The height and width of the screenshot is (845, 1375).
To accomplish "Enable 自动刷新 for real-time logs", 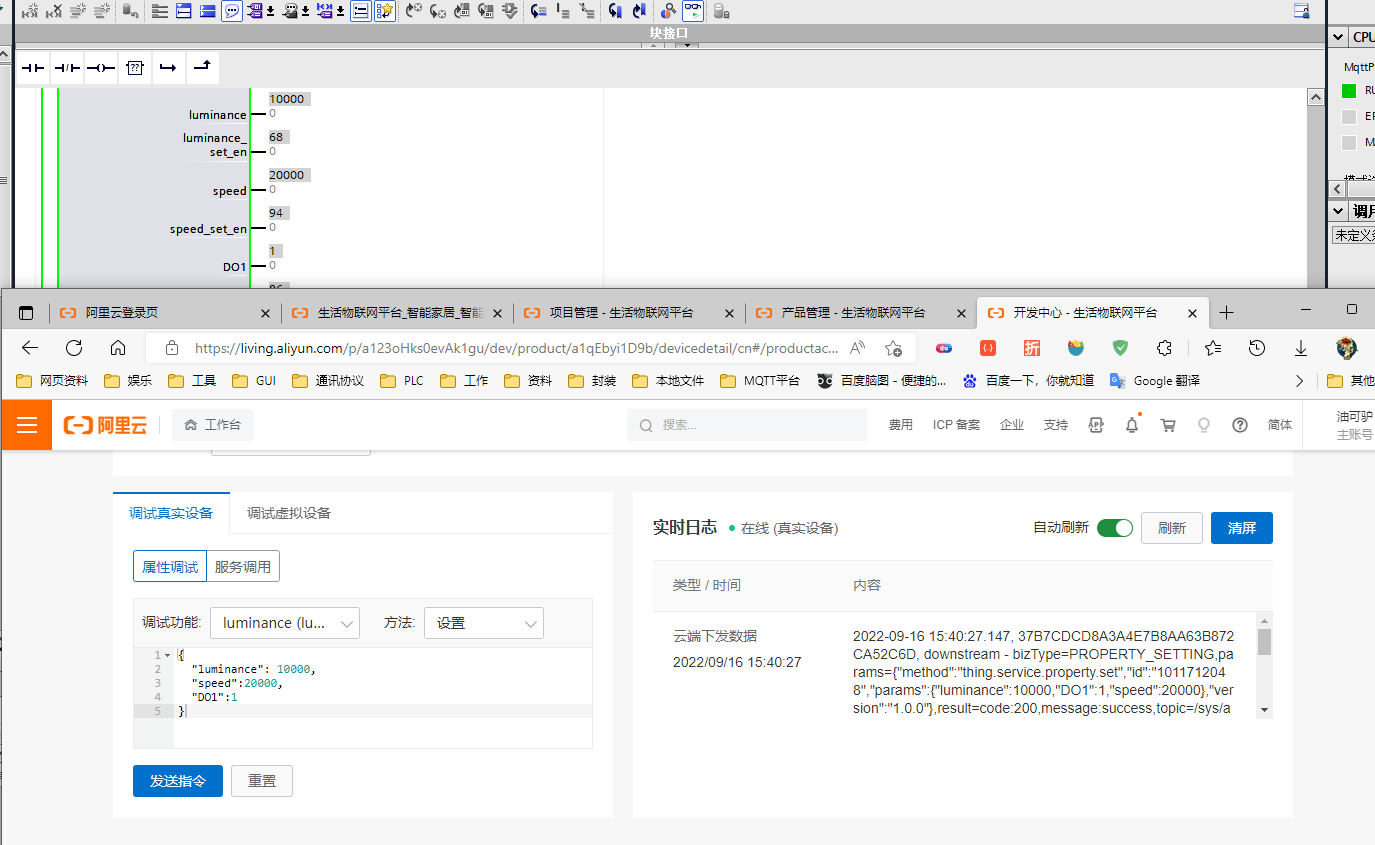I will pos(1114,527).
